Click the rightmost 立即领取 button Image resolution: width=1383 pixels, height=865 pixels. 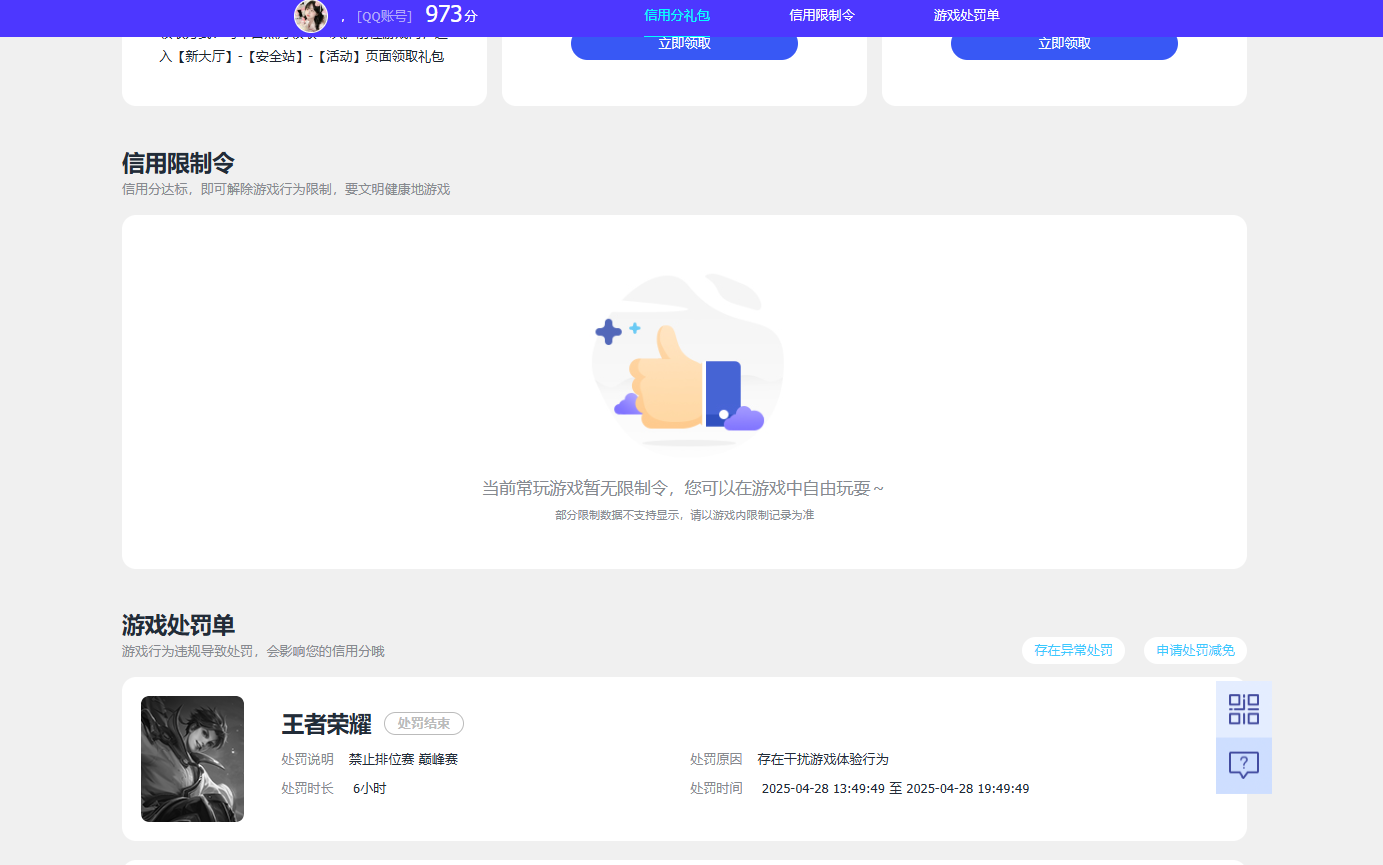pyautogui.click(x=1064, y=46)
